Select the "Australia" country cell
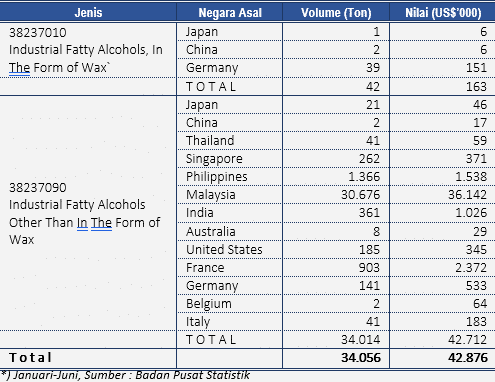This screenshot has height=382, width=495. tap(211, 232)
